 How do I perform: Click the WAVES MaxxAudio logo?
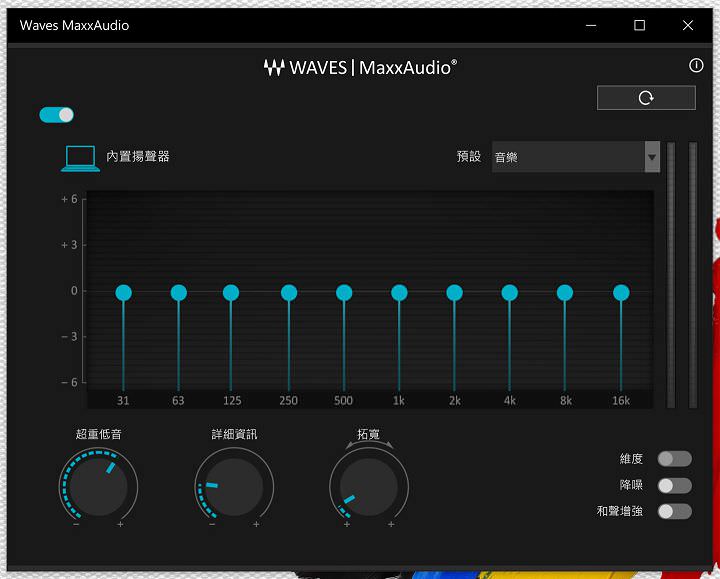pos(360,68)
